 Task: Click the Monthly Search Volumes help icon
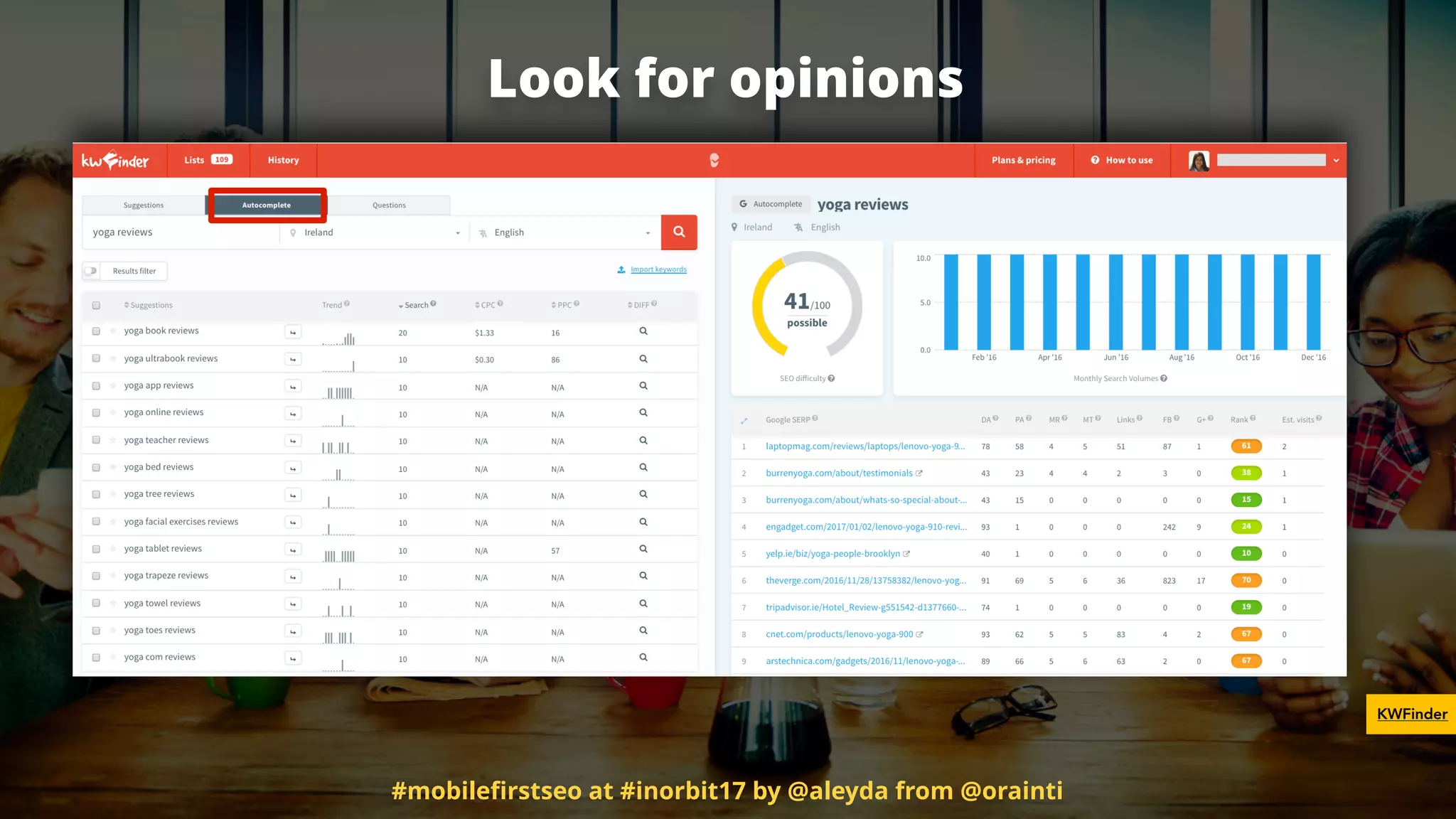click(1164, 378)
